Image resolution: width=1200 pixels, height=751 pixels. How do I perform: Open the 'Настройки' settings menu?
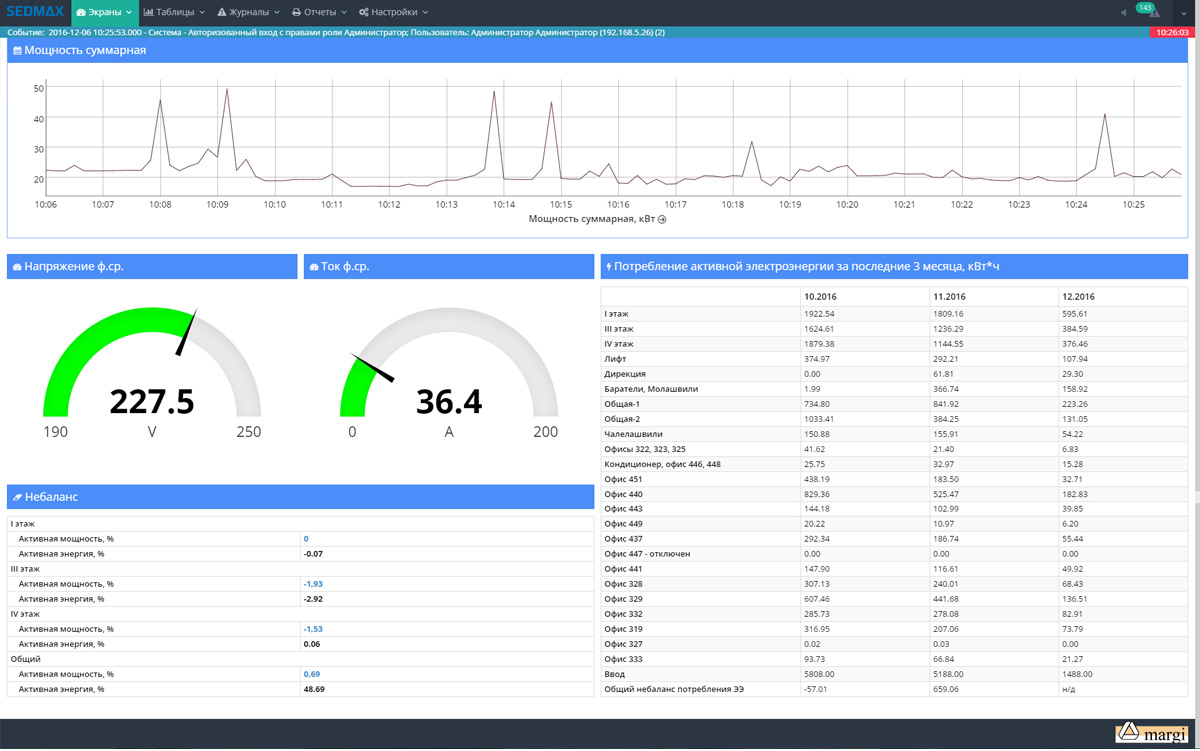[x=393, y=12]
